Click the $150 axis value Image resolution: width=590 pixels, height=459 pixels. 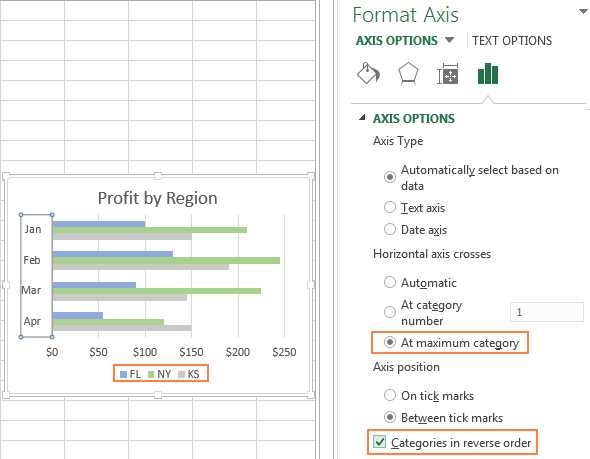tap(191, 352)
